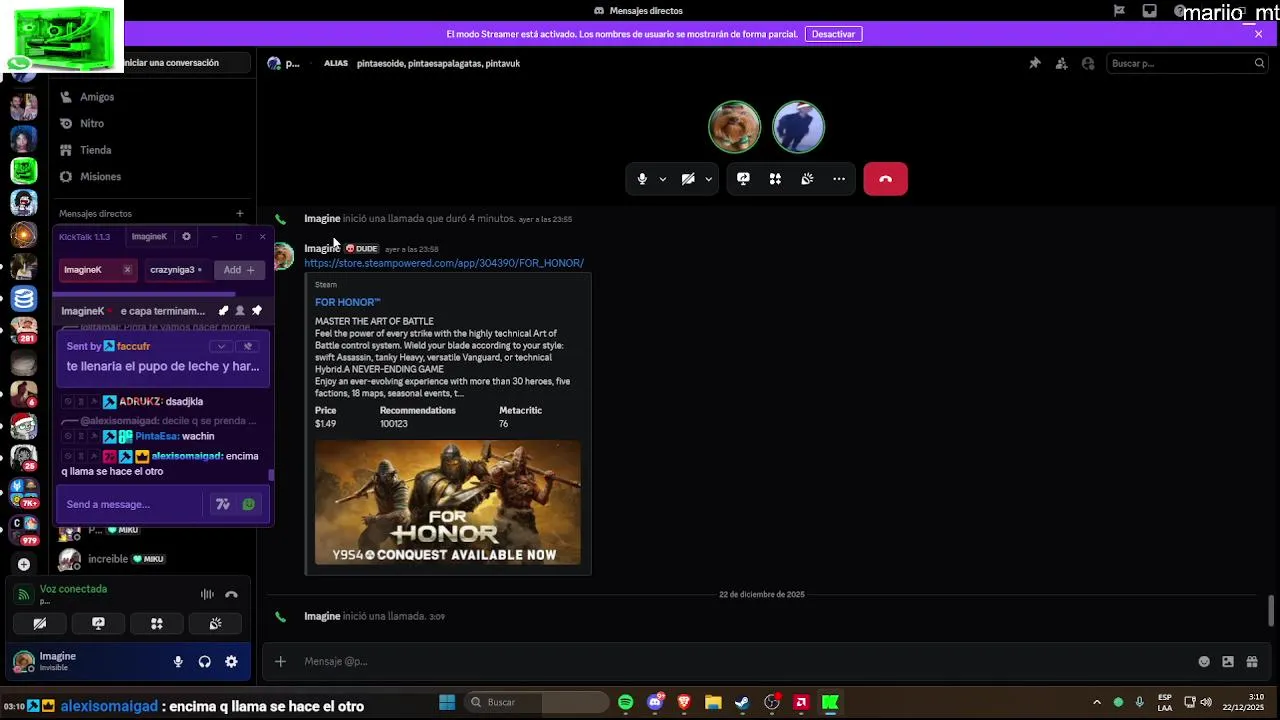Open microphone options arrow in call controls
Viewport: 1280px width, 720px height.
[662, 180]
